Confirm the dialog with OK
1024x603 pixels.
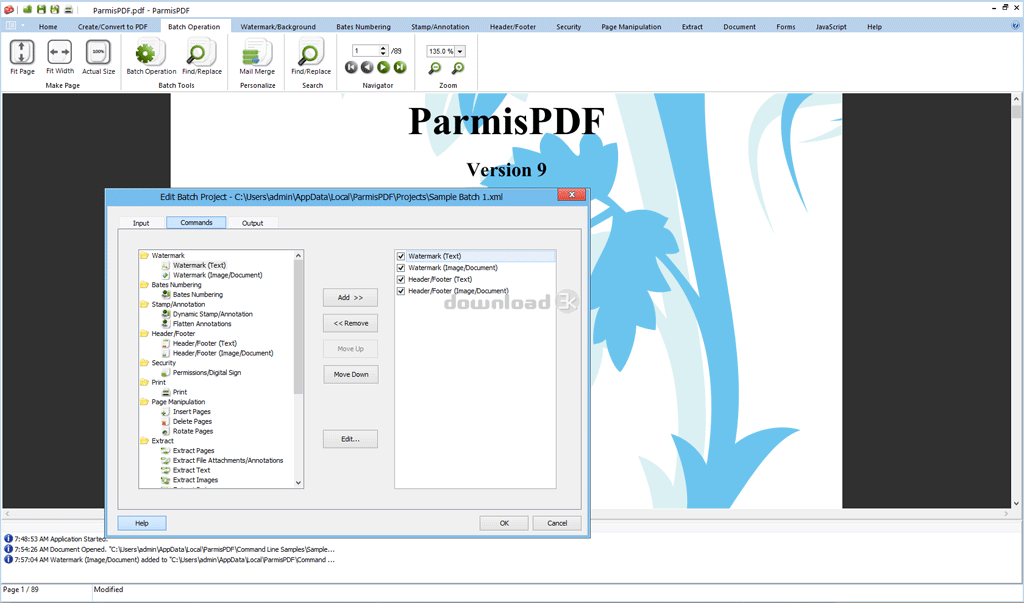coord(504,523)
